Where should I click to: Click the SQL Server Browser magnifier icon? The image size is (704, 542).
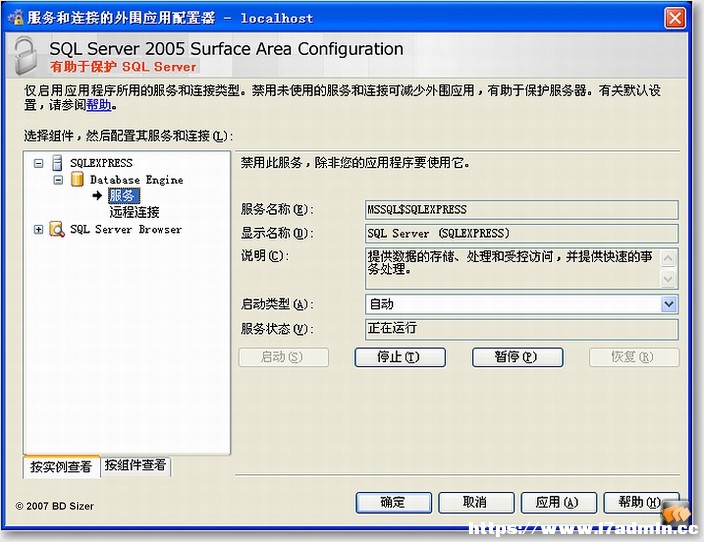click(x=57, y=229)
